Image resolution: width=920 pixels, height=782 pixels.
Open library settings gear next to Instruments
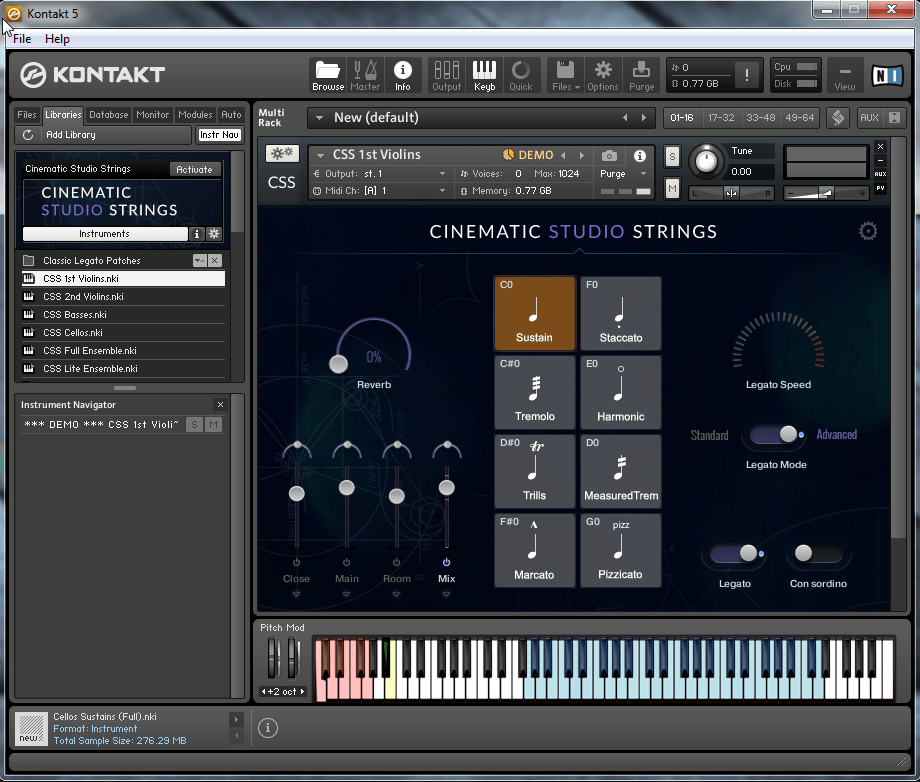click(x=214, y=233)
